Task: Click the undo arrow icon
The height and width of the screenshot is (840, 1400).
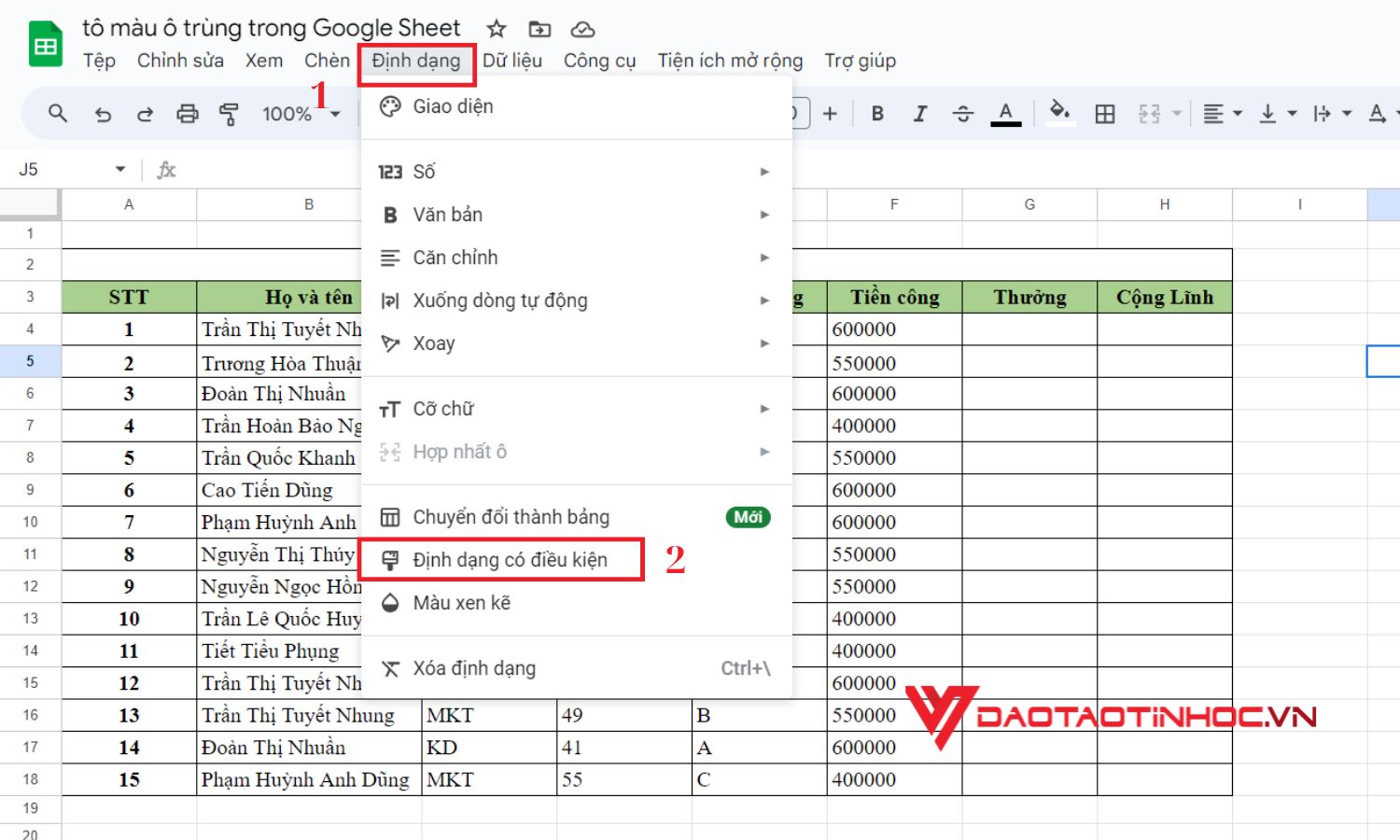Action: pyautogui.click(x=103, y=114)
